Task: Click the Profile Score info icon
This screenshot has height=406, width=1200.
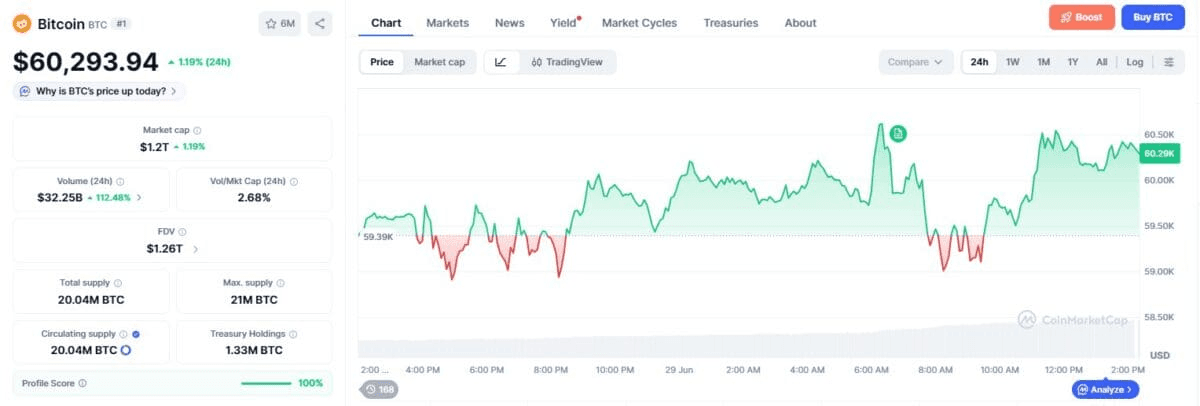Action: [82, 383]
